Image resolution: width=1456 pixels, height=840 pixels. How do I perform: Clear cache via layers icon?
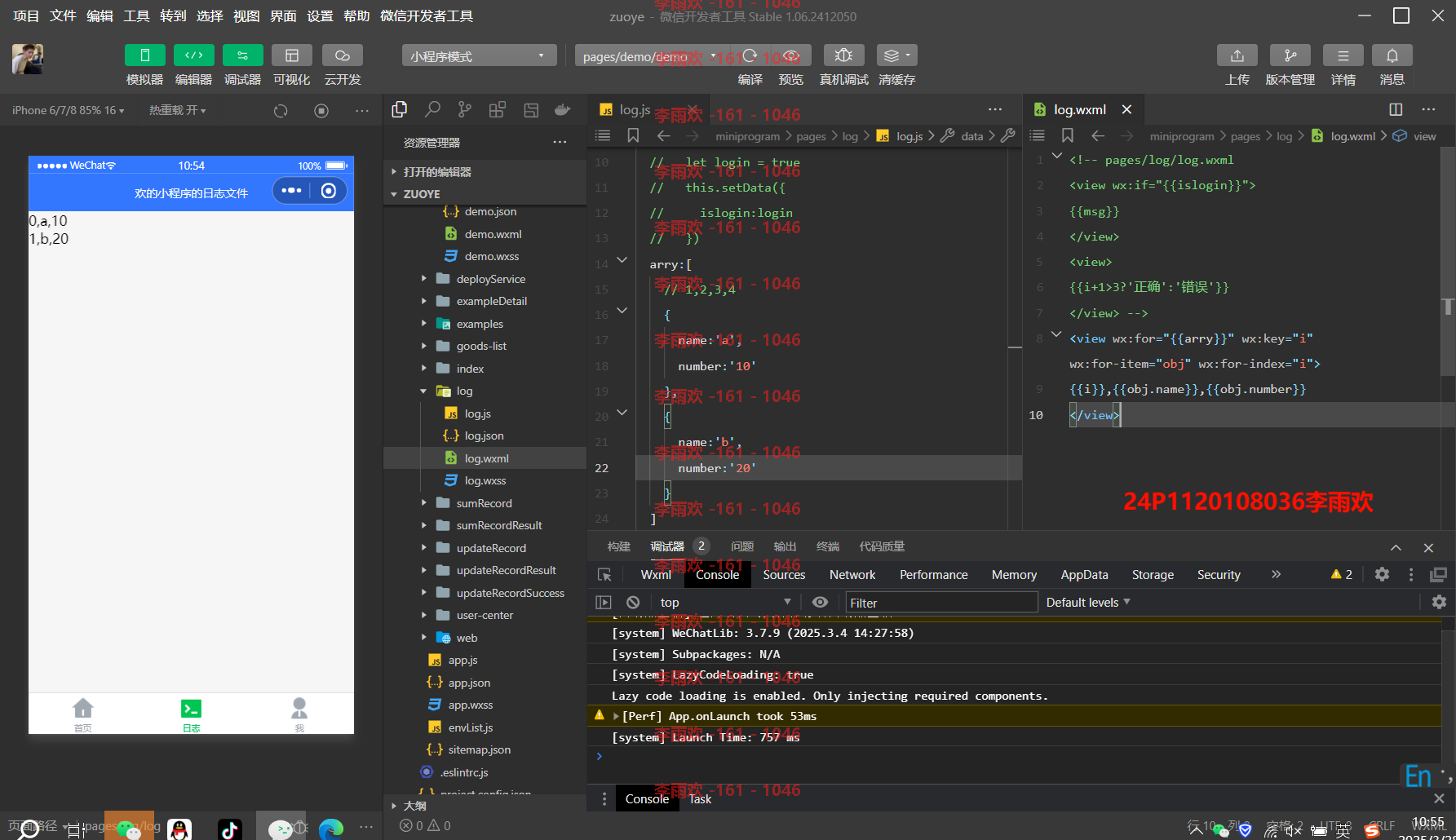896,55
